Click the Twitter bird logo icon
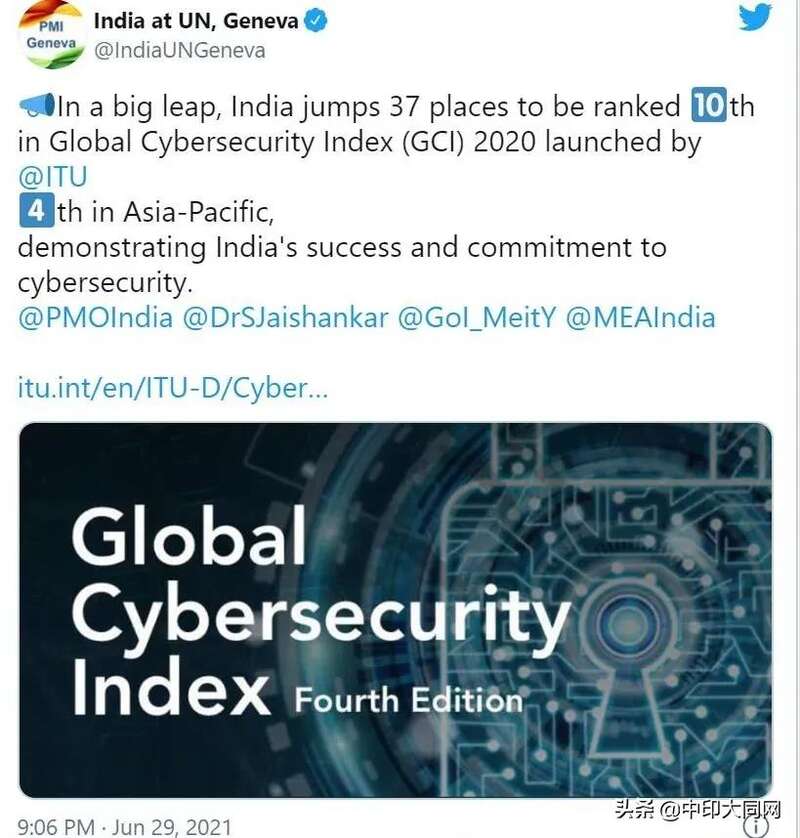The height and width of the screenshot is (838, 800). [755, 17]
